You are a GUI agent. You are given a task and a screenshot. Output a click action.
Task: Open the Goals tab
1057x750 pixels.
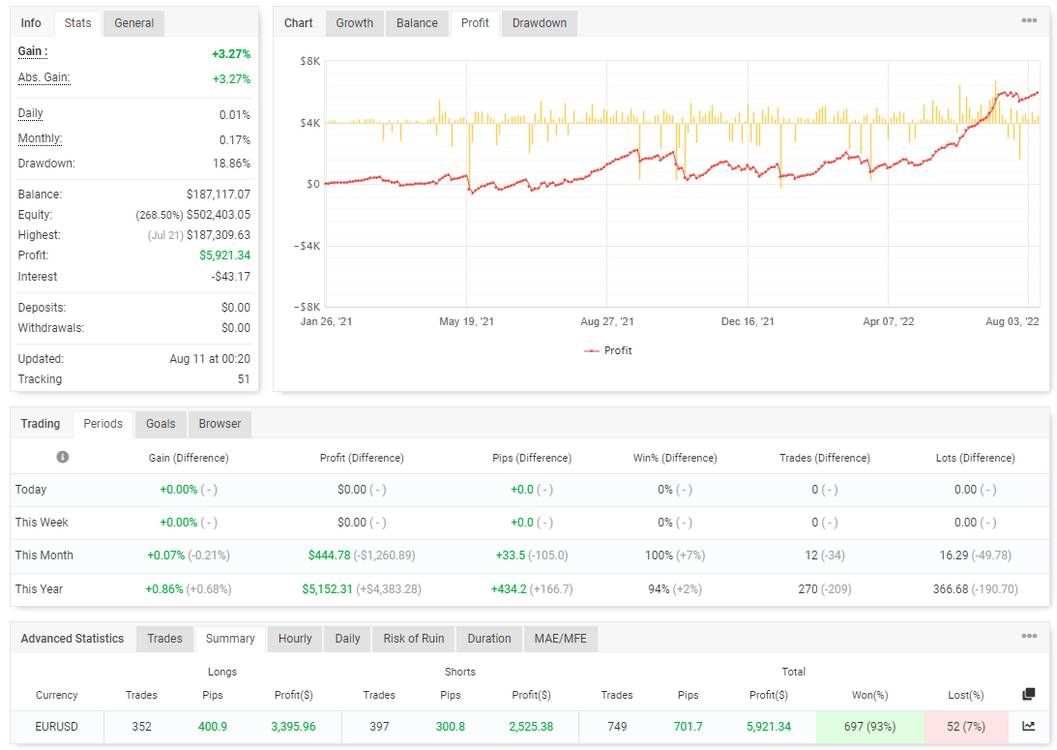[160, 424]
